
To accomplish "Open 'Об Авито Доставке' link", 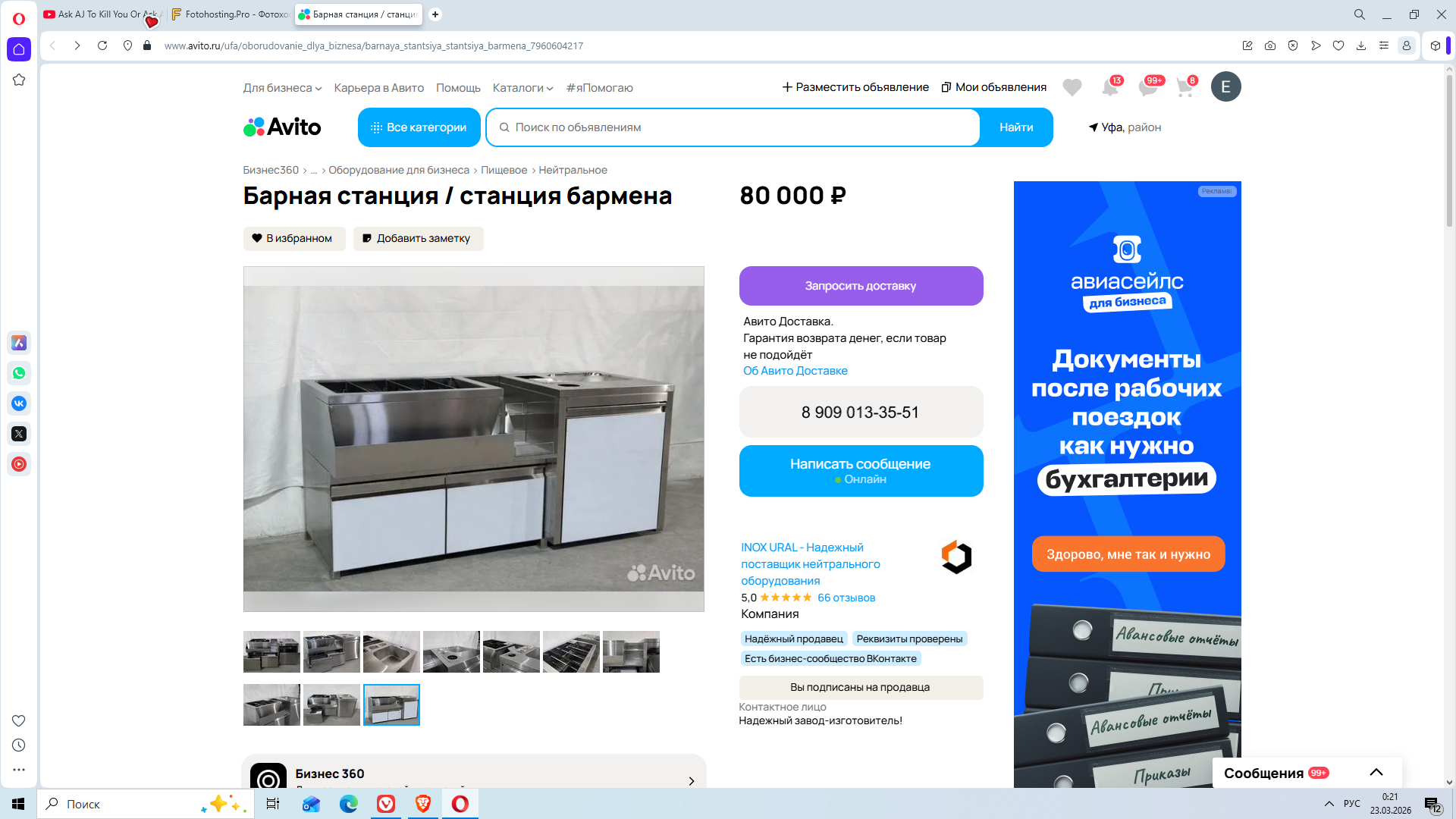I will [x=795, y=371].
